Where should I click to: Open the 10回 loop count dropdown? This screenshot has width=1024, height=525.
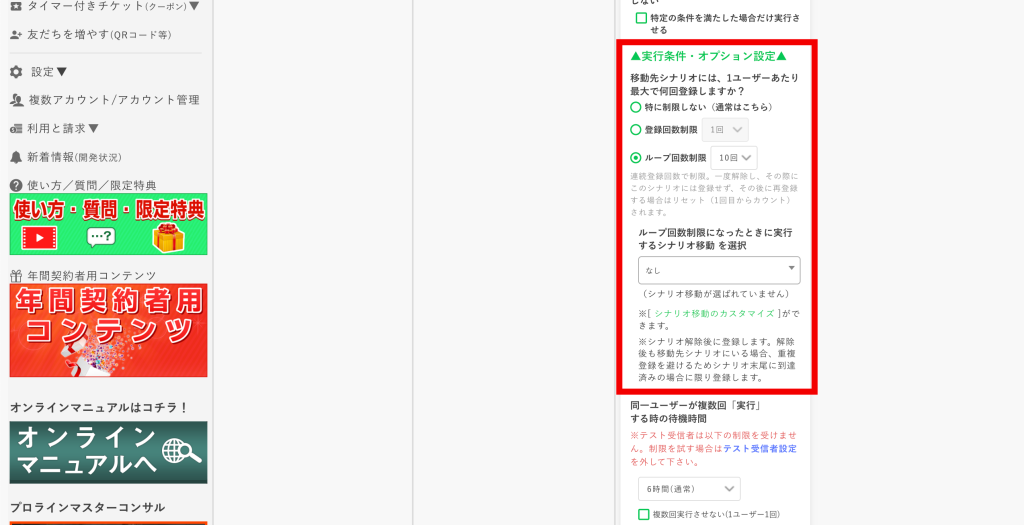[x=734, y=157]
